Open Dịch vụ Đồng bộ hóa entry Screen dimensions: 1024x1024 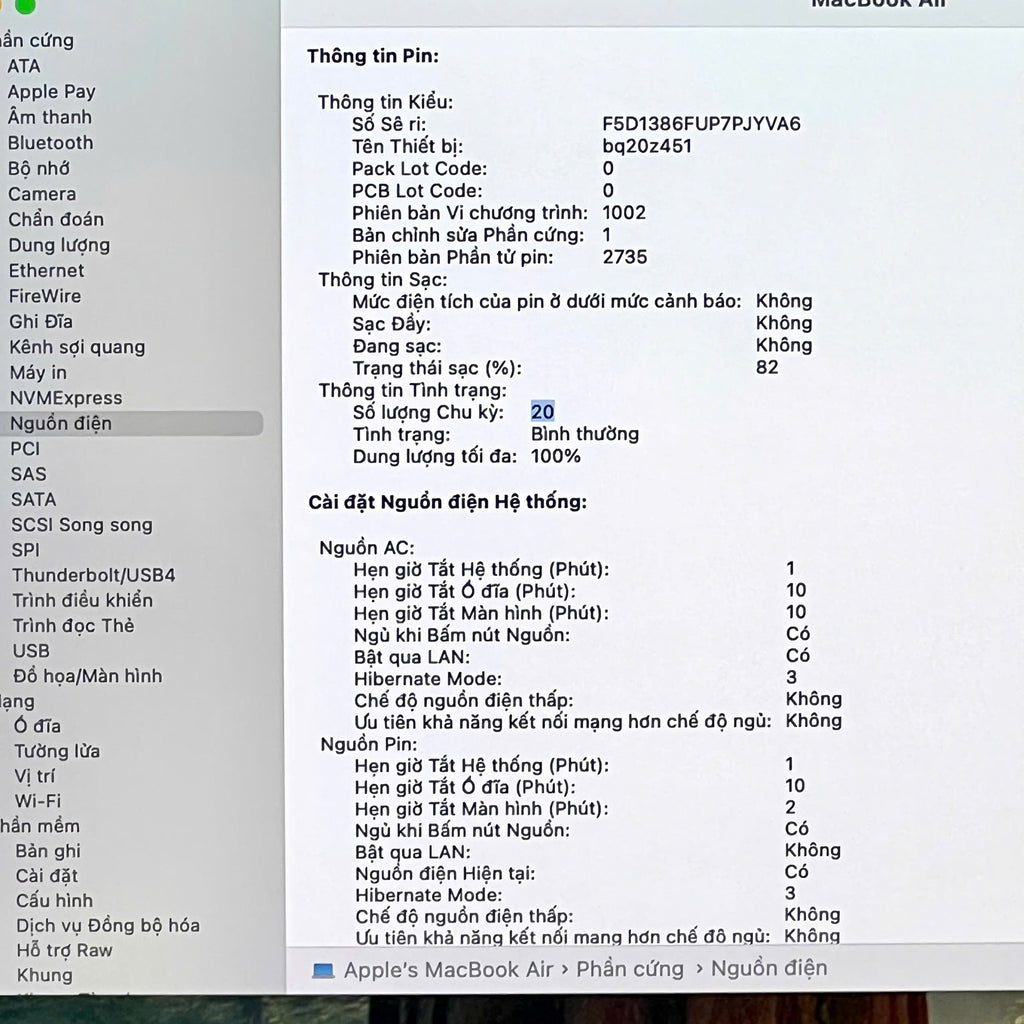[x=108, y=925]
